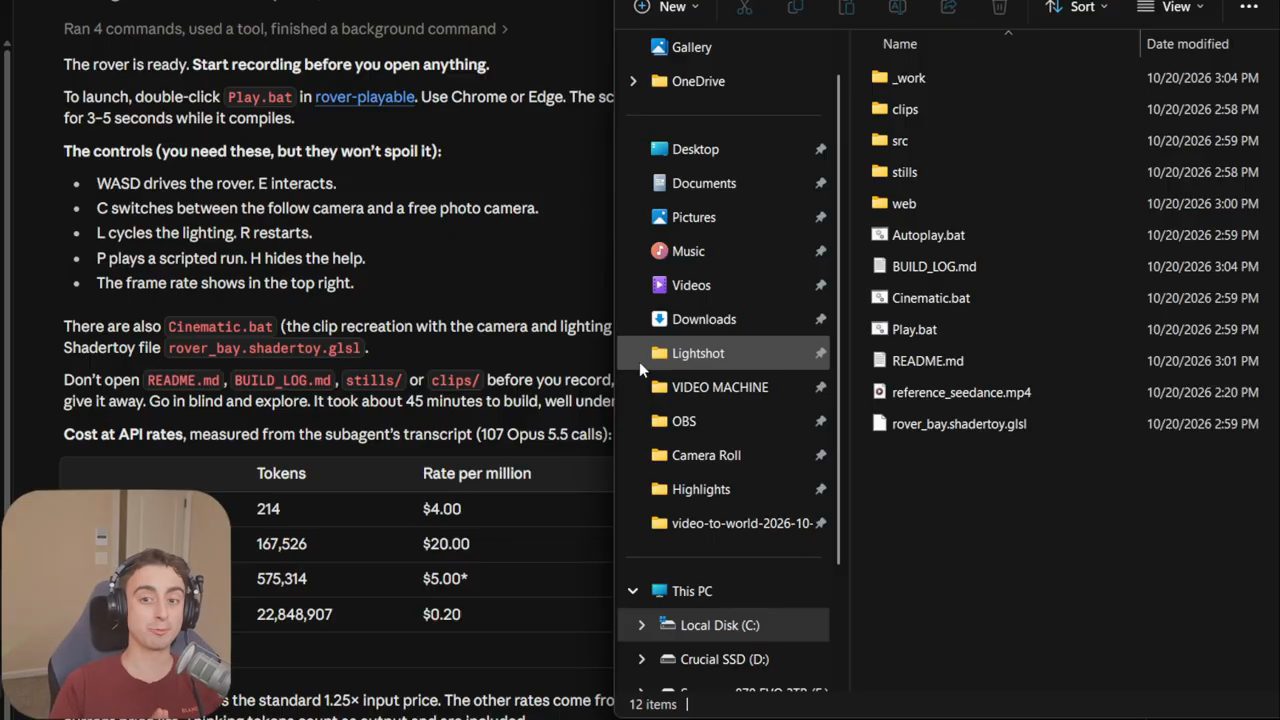Select the reference_seedance.mp4 video file
This screenshot has width=1280, height=720.
coord(961,392)
